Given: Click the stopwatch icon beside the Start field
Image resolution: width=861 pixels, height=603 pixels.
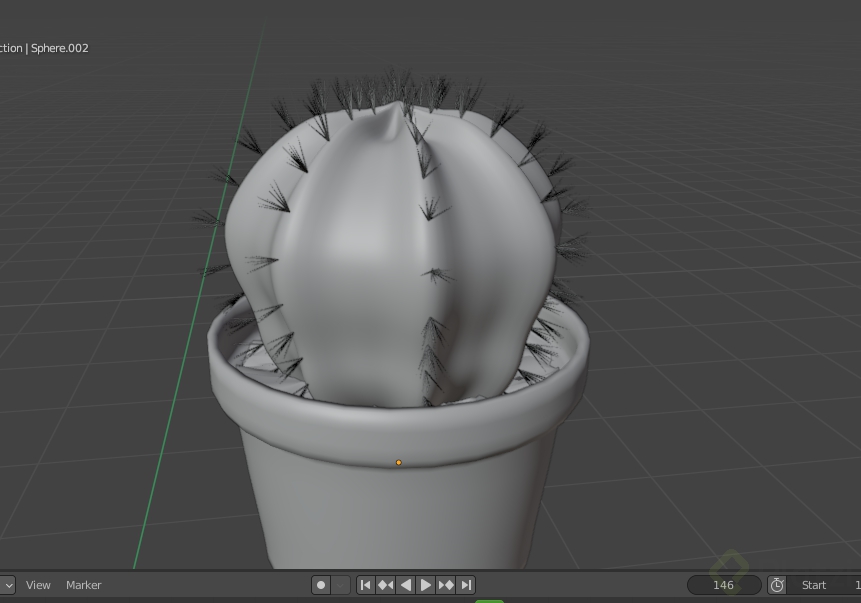Looking at the screenshot, I should (x=776, y=585).
